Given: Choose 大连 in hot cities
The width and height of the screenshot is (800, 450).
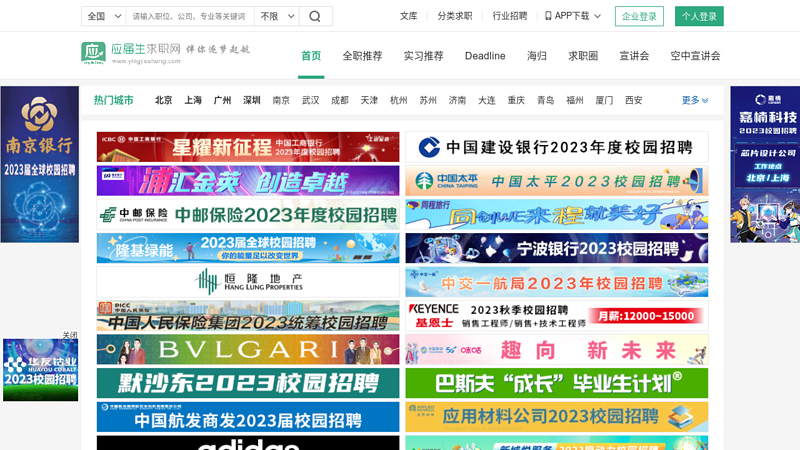Looking at the screenshot, I should pos(487,100).
